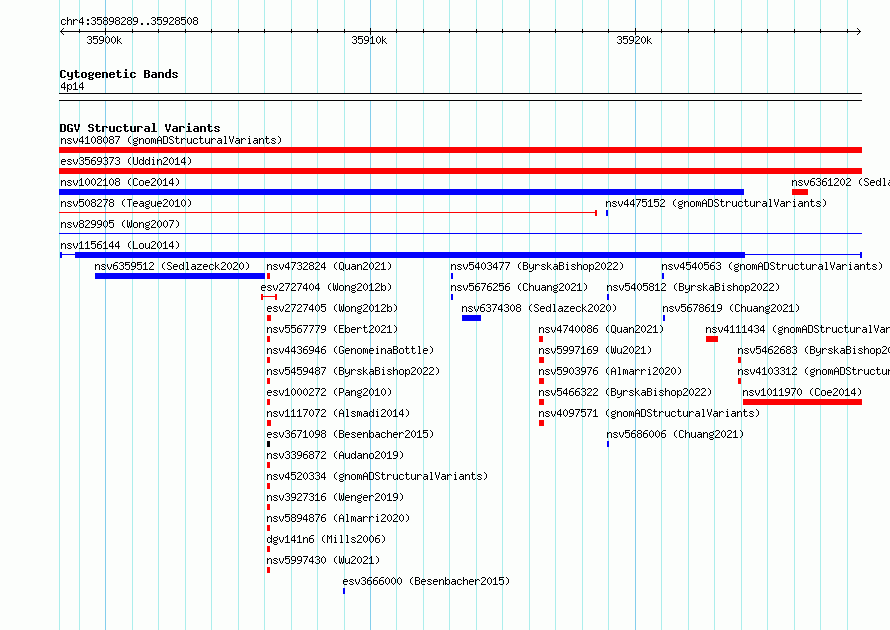
Task: Click the nsv1002108 (Coe2014) label
Action: [x=120, y=182]
